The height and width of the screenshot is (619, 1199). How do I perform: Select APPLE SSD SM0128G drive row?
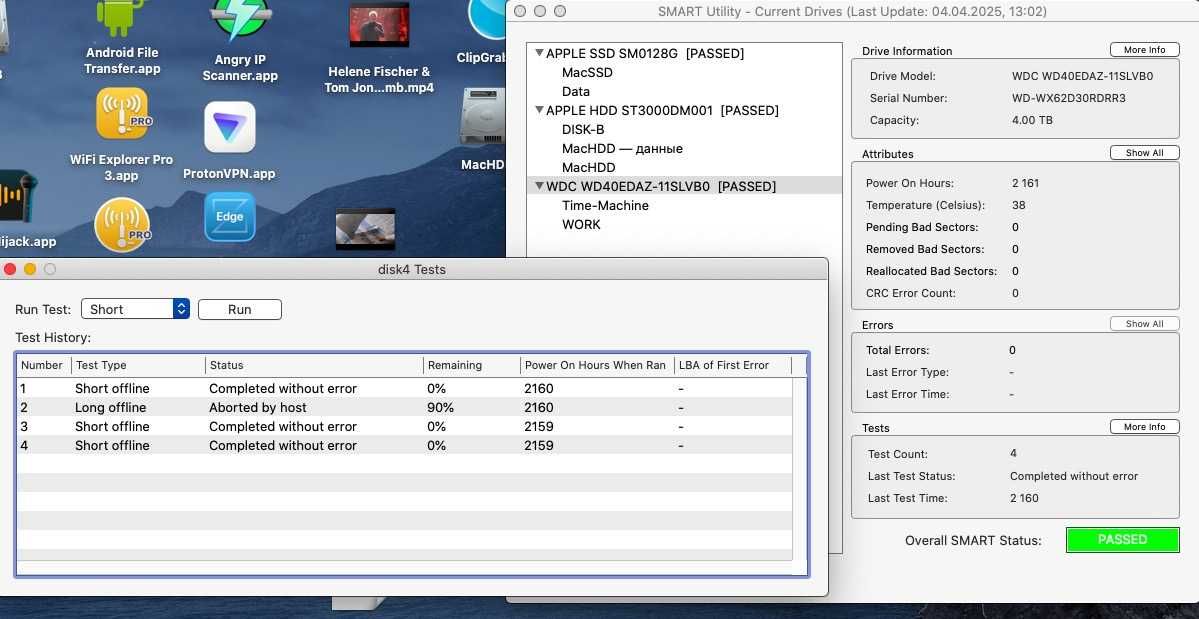tap(684, 53)
